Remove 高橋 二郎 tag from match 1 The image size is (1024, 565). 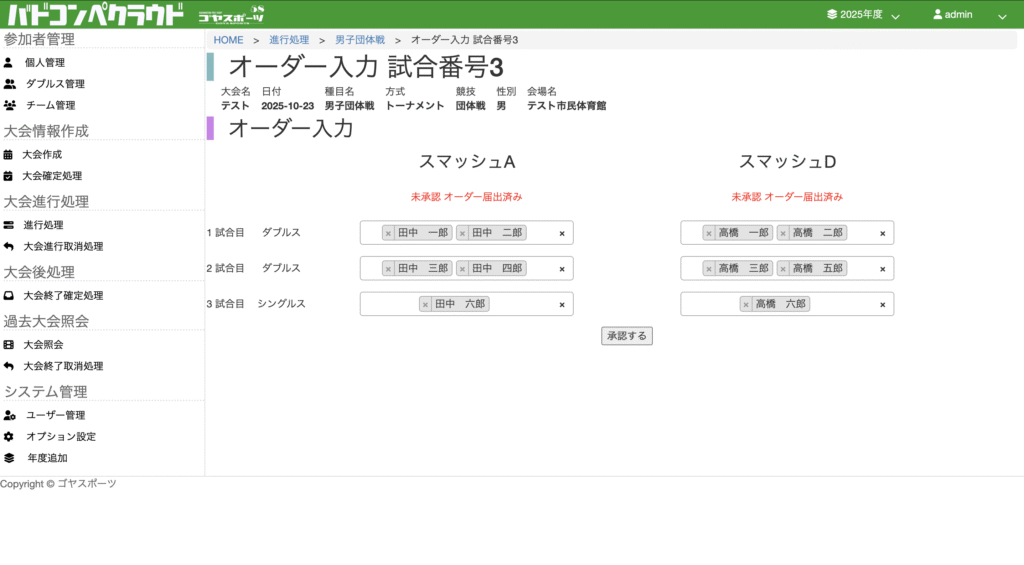784,233
